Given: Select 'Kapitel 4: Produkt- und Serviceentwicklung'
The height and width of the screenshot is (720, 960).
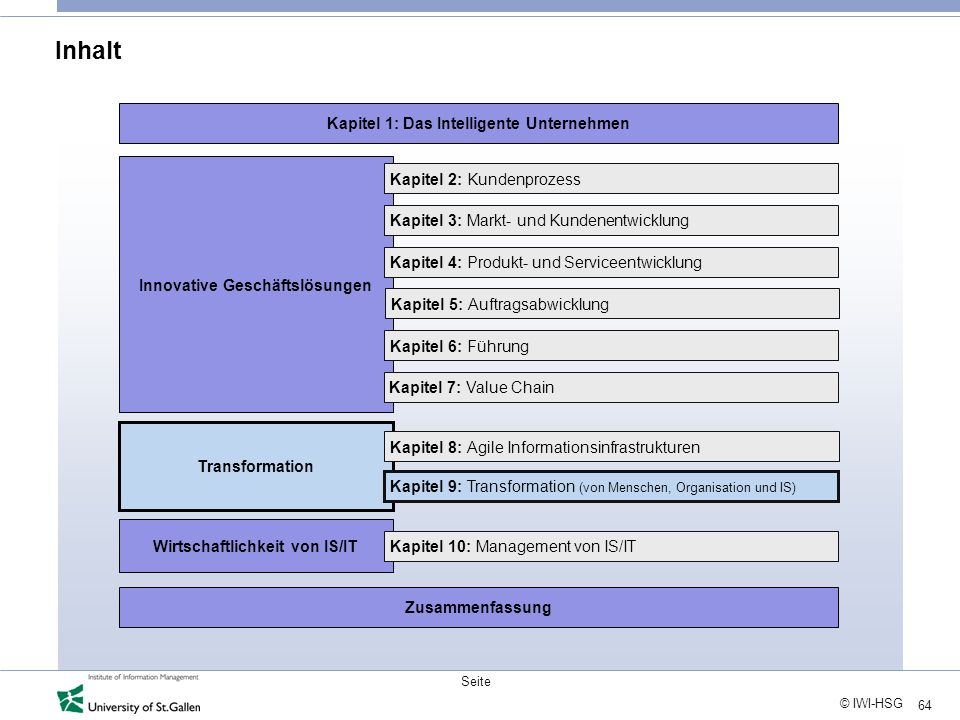Looking at the screenshot, I should [x=612, y=262].
